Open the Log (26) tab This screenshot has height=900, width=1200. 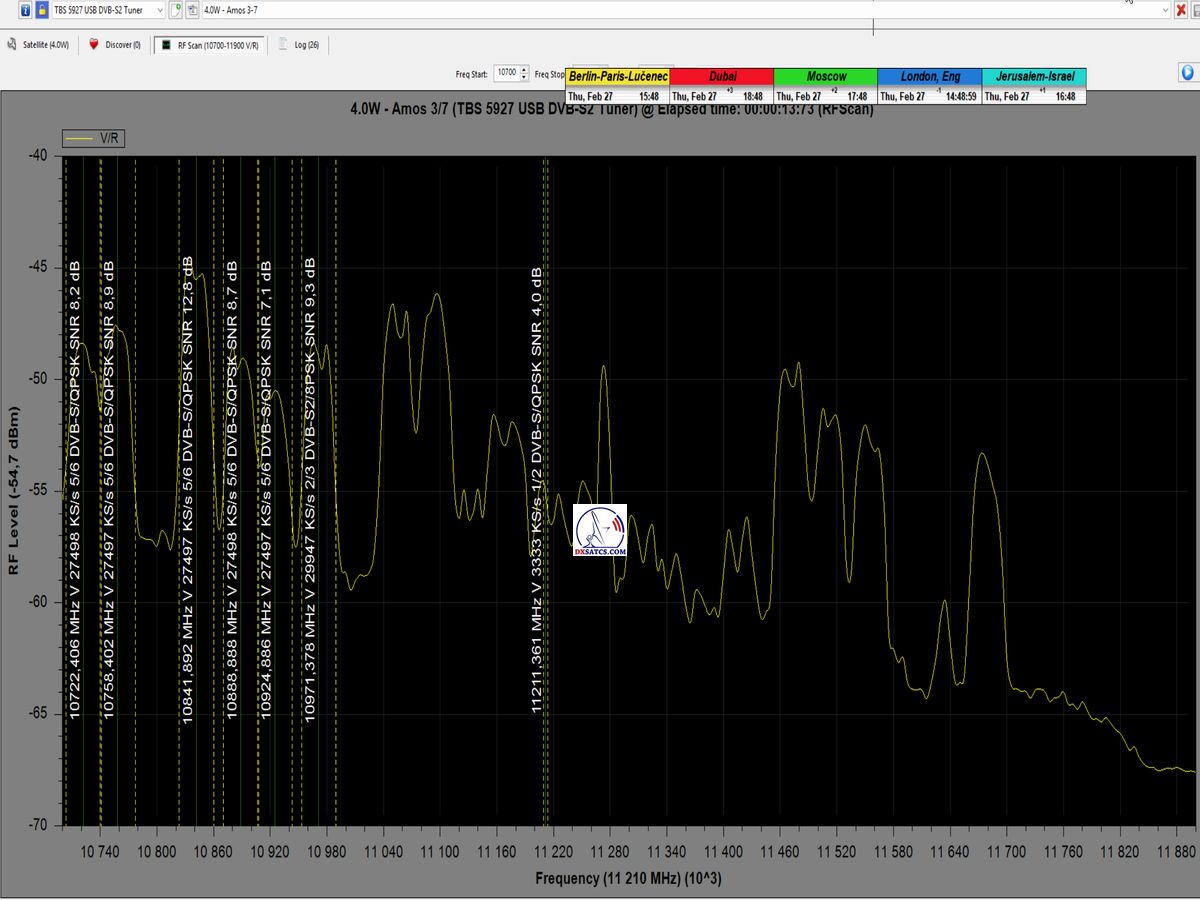point(299,45)
